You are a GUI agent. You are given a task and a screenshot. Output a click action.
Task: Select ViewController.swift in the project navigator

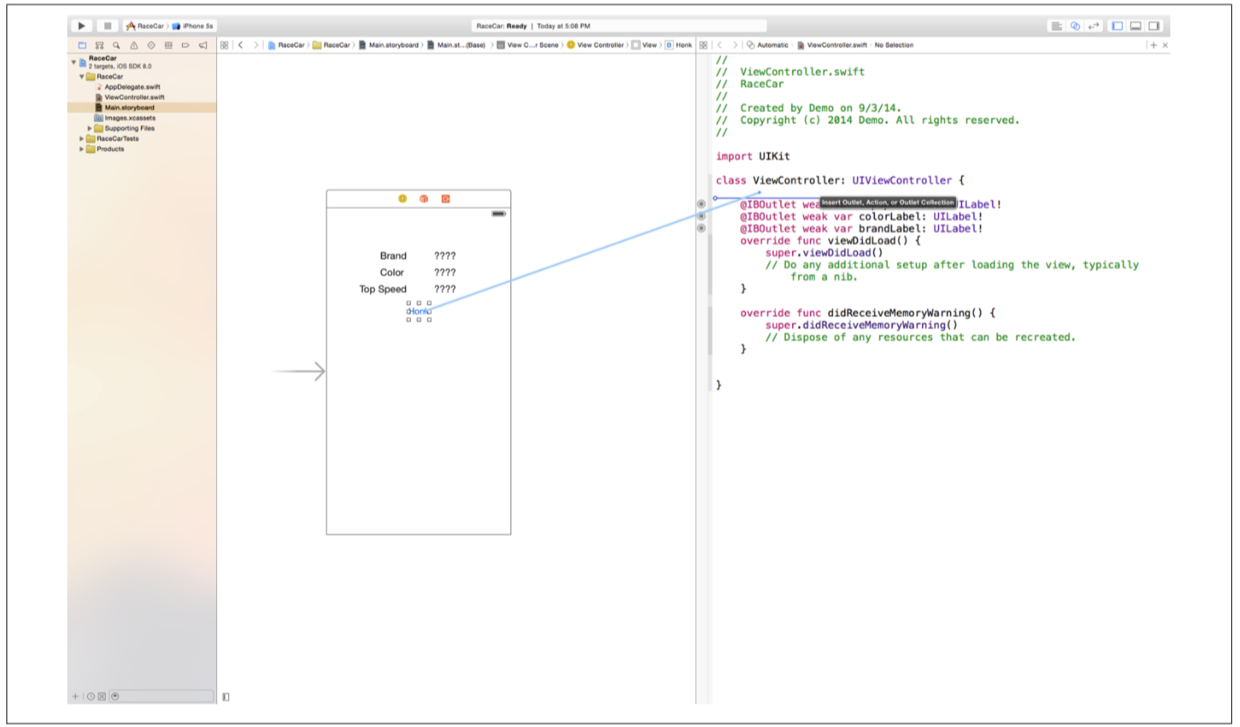click(x=132, y=97)
